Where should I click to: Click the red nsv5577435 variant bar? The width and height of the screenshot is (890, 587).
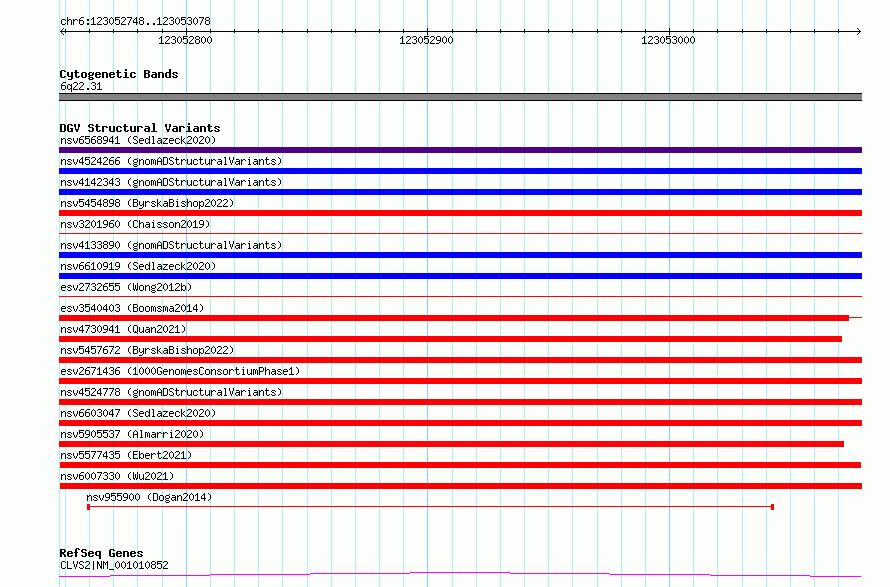[460, 465]
